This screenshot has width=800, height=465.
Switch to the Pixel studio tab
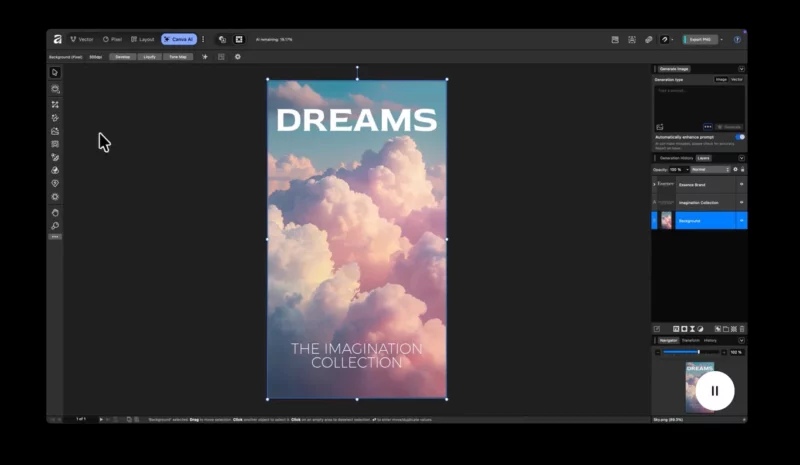pos(111,39)
